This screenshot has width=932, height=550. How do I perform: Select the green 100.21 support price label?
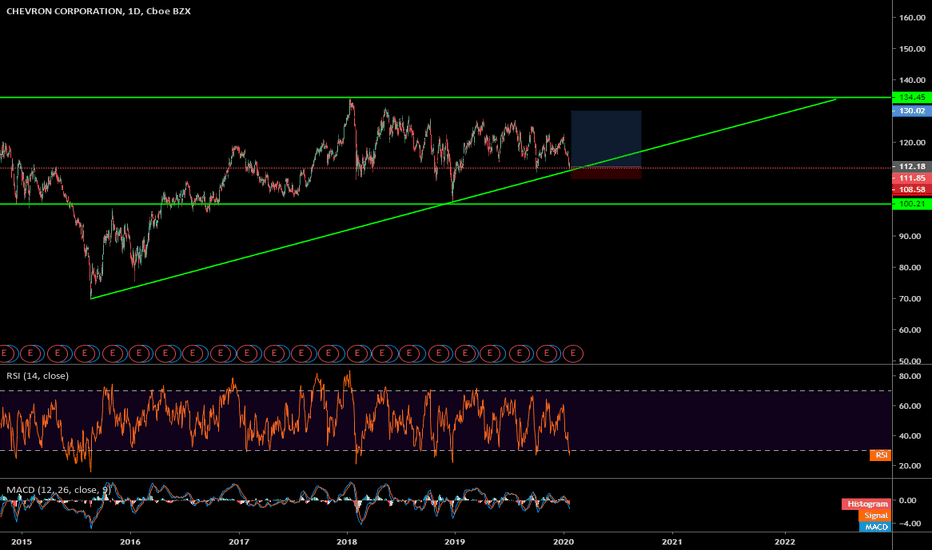coord(911,204)
